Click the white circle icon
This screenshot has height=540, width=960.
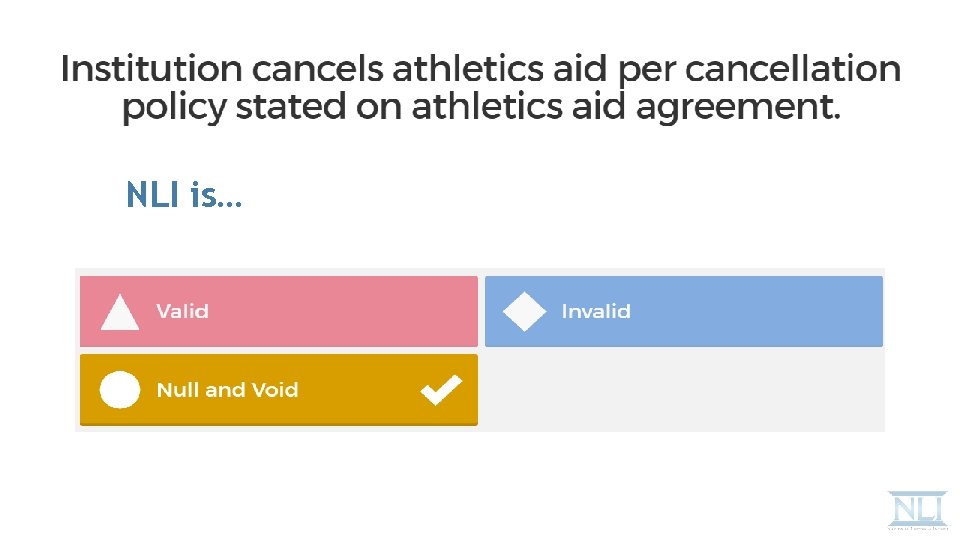(120, 389)
